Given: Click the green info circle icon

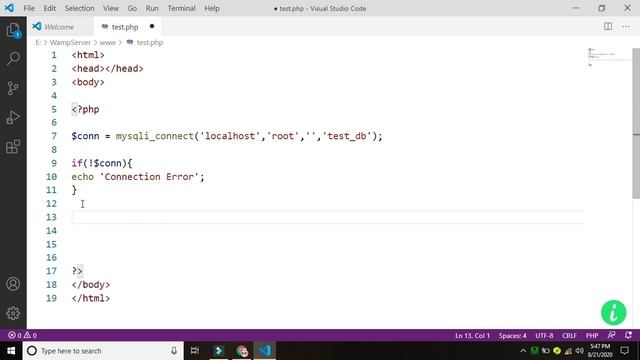Looking at the screenshot, I should pos(613,313).
